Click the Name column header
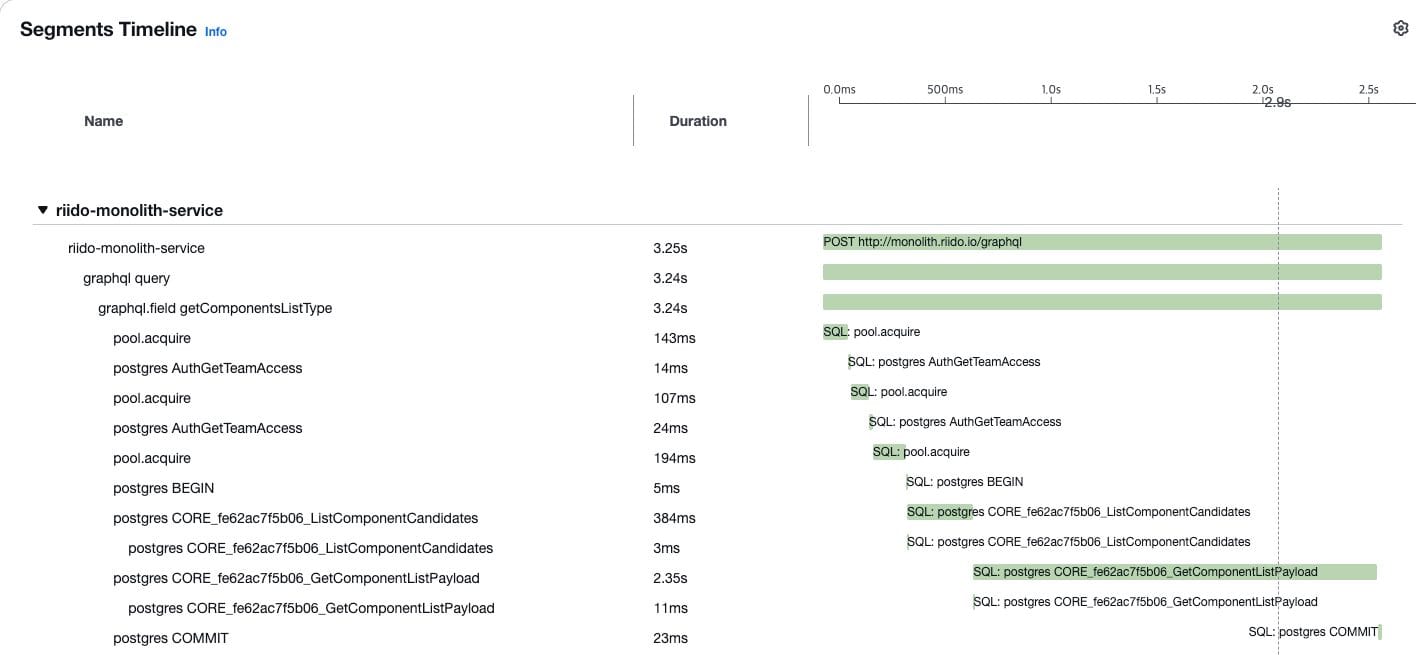 [x=103, y=121]
